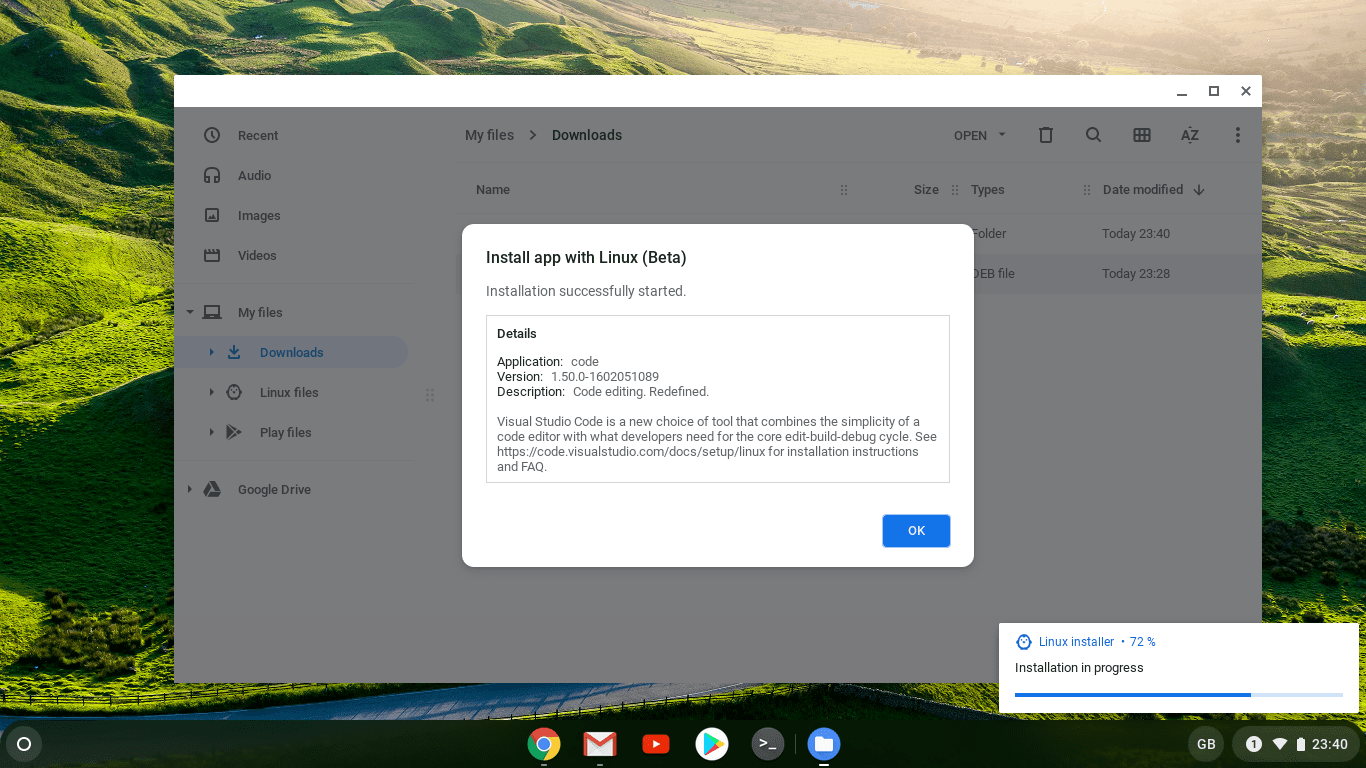Start a file search with the magnifier icon
1366x768 pixels.
pyautogui.click(x=1093, y=135)
